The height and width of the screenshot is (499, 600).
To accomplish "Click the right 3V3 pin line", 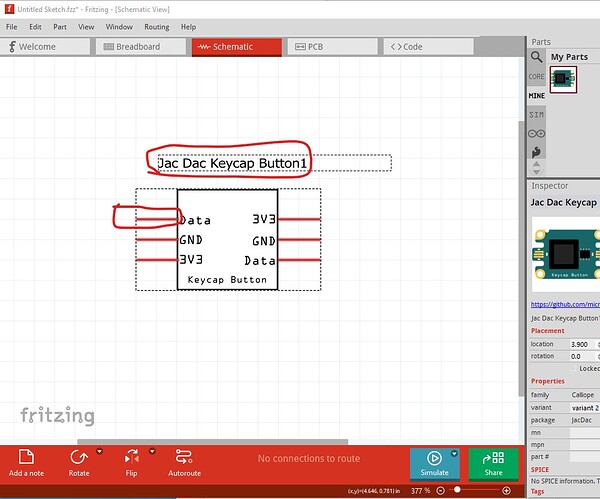I will [x=299, y=219].
